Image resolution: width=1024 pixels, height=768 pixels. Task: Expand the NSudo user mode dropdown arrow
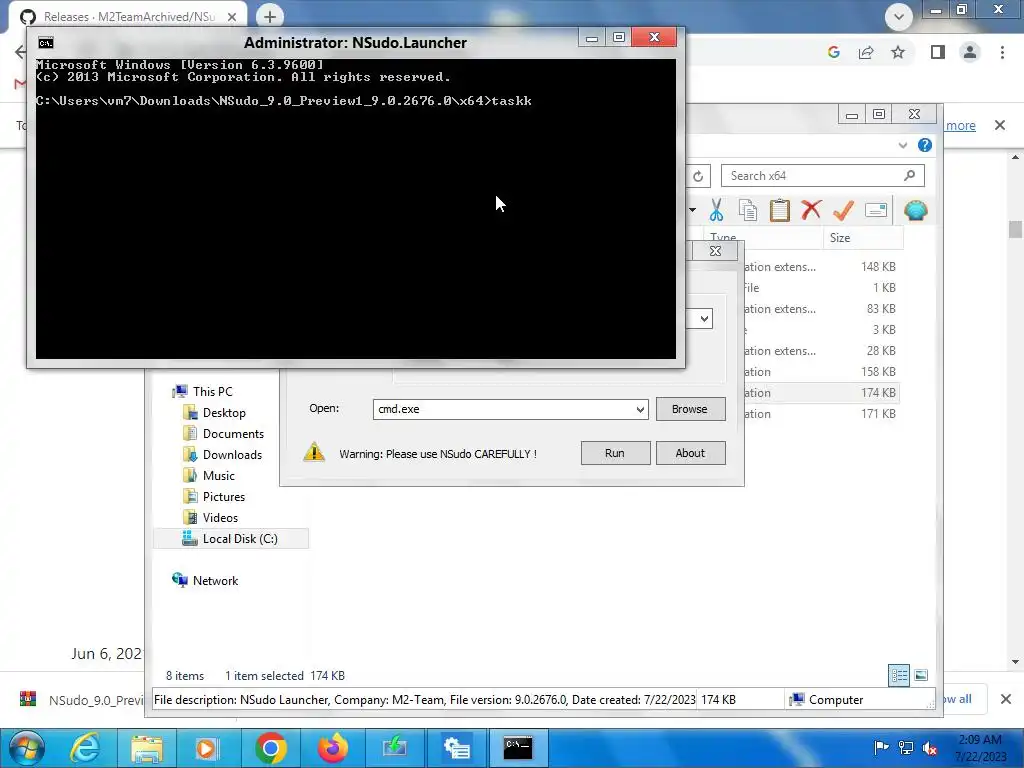pyautogui.click(x=704, y=319)
